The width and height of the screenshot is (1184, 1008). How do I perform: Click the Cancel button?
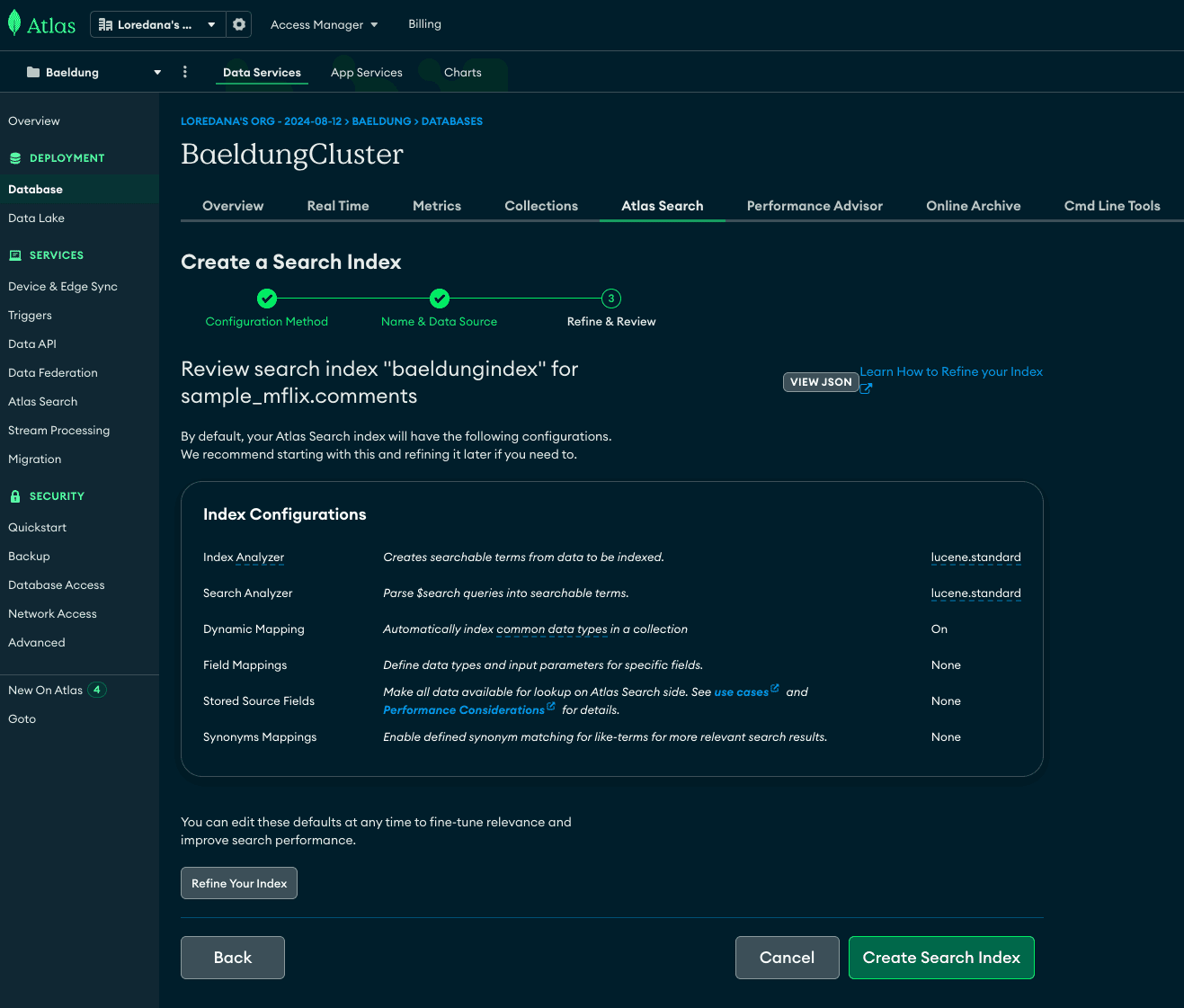pos(788,958)
